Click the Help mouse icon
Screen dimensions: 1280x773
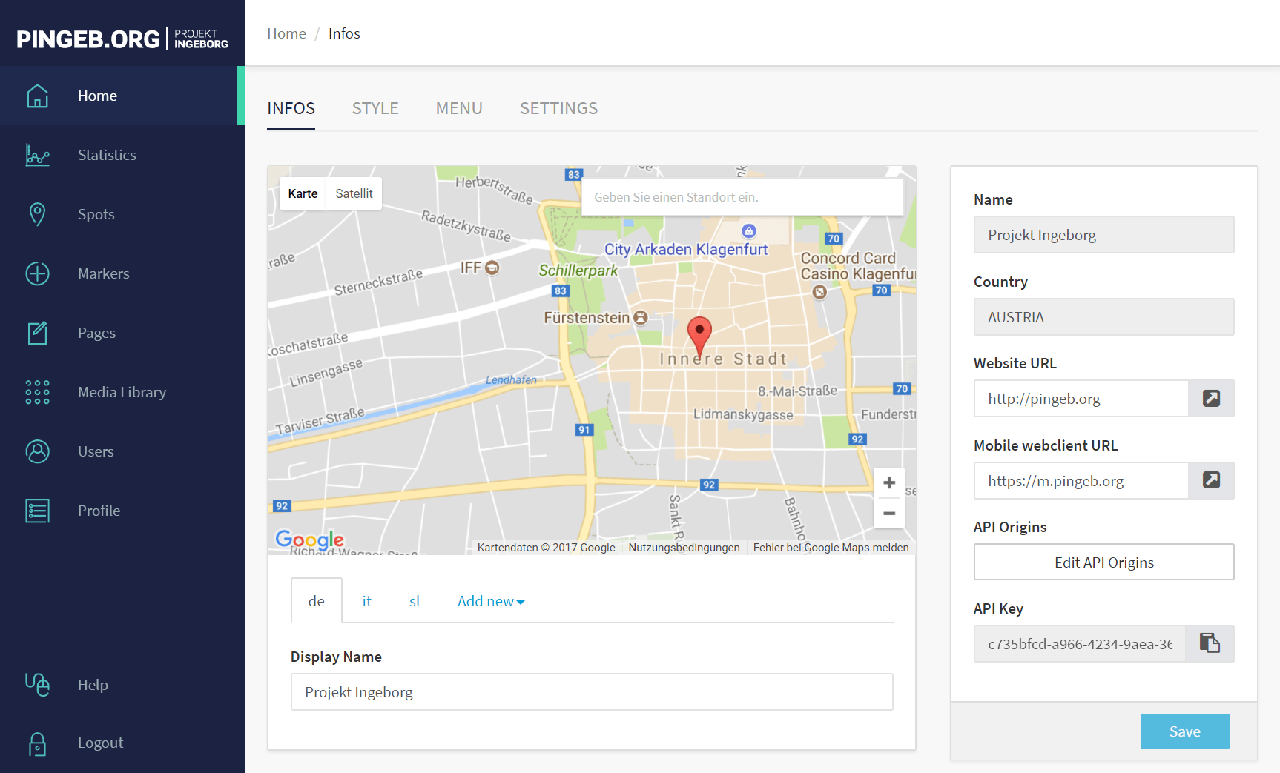[37, 685]
